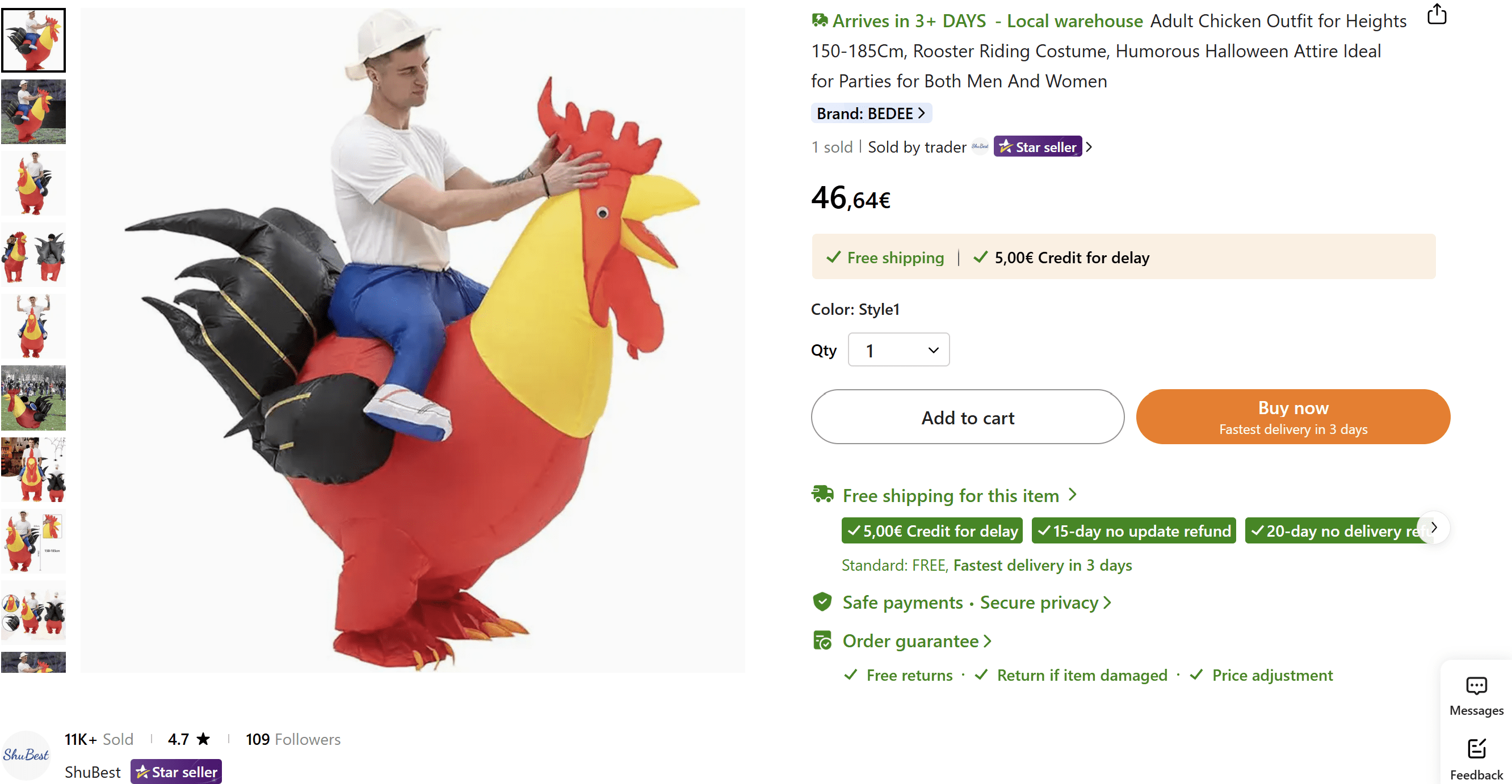Expand the Brand: BEDEE link
This screenshot has height=784, width=1512.
click(871, 113)
